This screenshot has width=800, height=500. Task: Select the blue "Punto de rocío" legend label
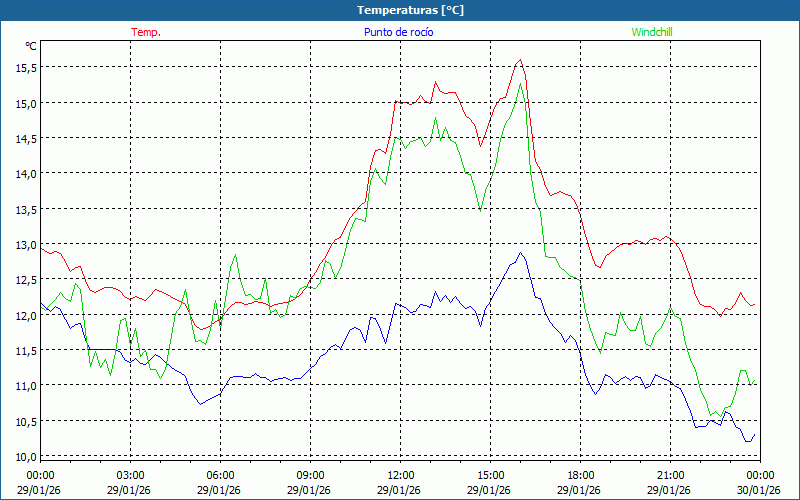click(399, 32)
